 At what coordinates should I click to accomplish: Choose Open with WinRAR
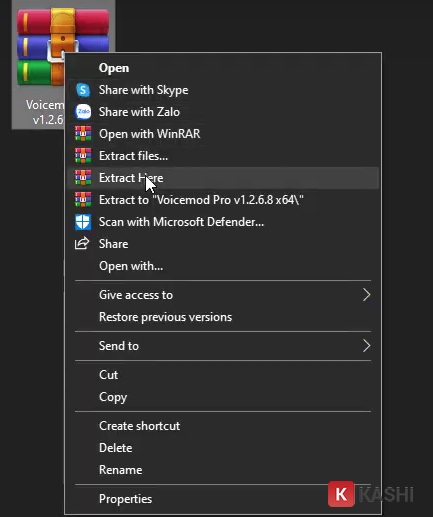pyautogui.click(x=223, y=134)
